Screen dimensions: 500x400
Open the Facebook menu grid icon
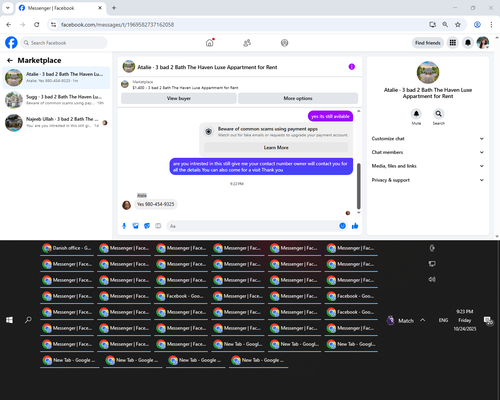(x=453, y=43)
